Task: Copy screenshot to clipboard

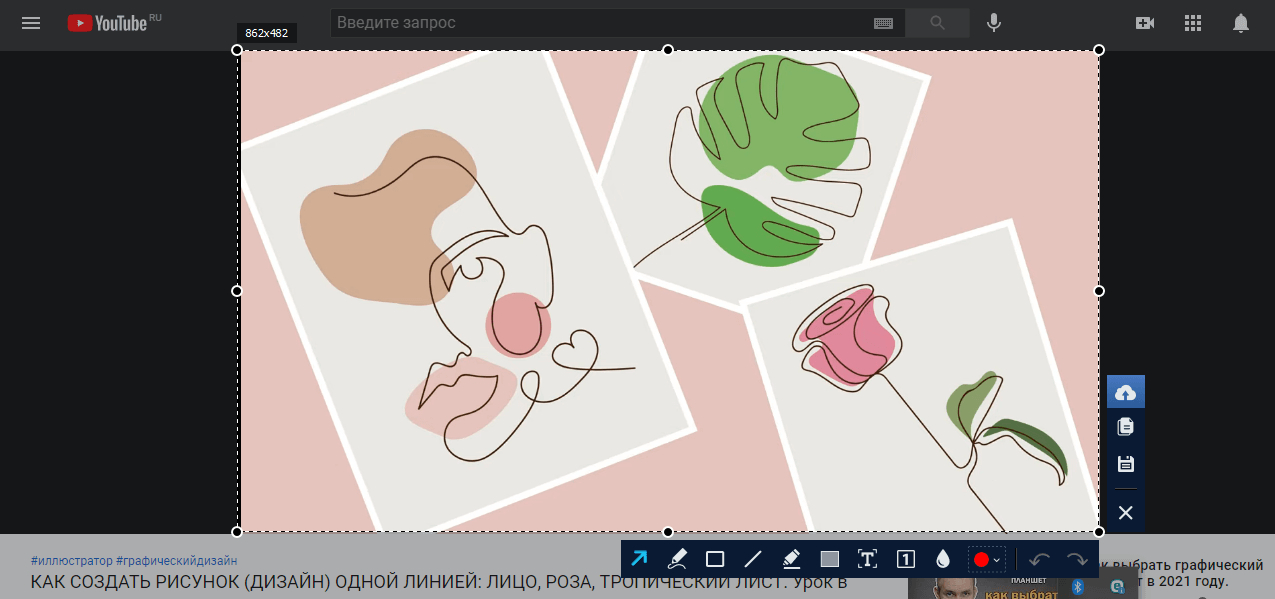Action: point(1126,427)
